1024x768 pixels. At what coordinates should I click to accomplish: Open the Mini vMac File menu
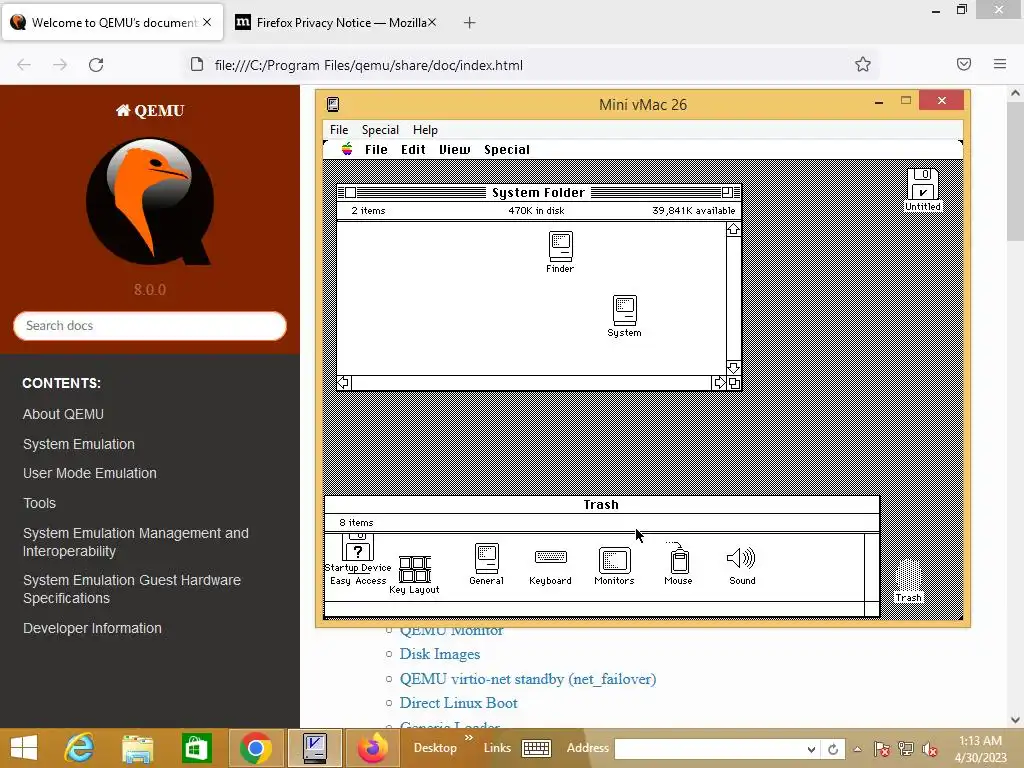[339, 130]
